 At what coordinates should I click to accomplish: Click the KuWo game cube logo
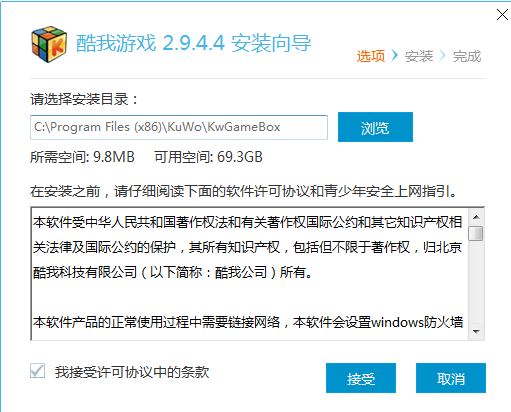click(x=49, y=44)
